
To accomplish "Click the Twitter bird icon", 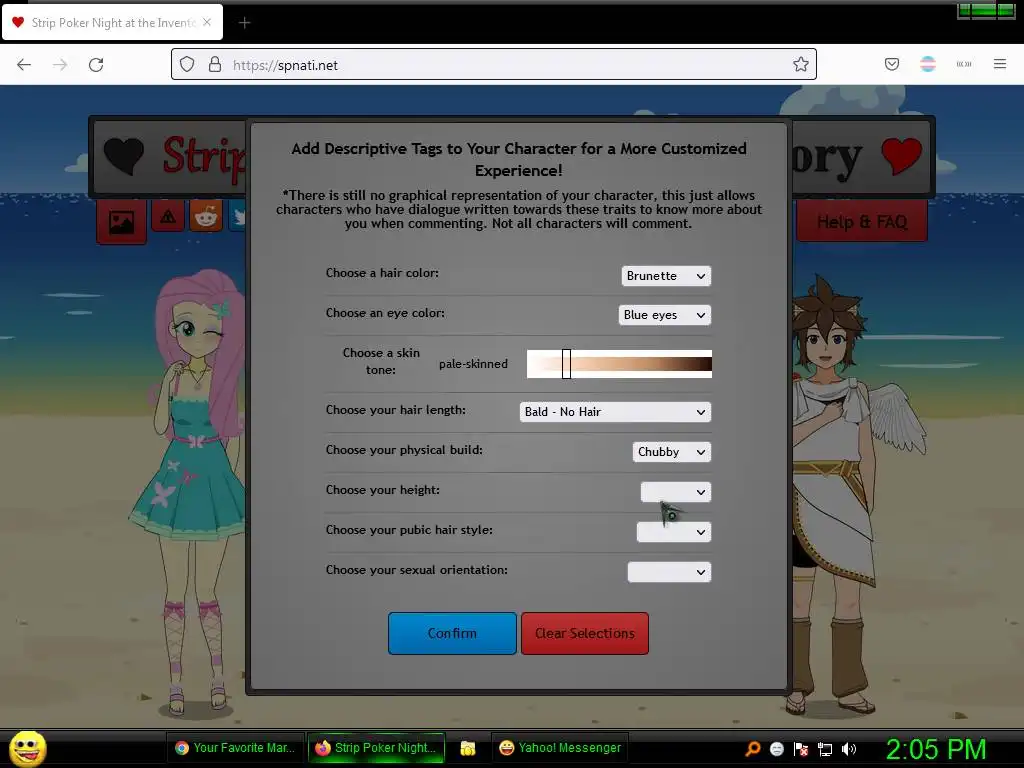I will coord(238,216).
